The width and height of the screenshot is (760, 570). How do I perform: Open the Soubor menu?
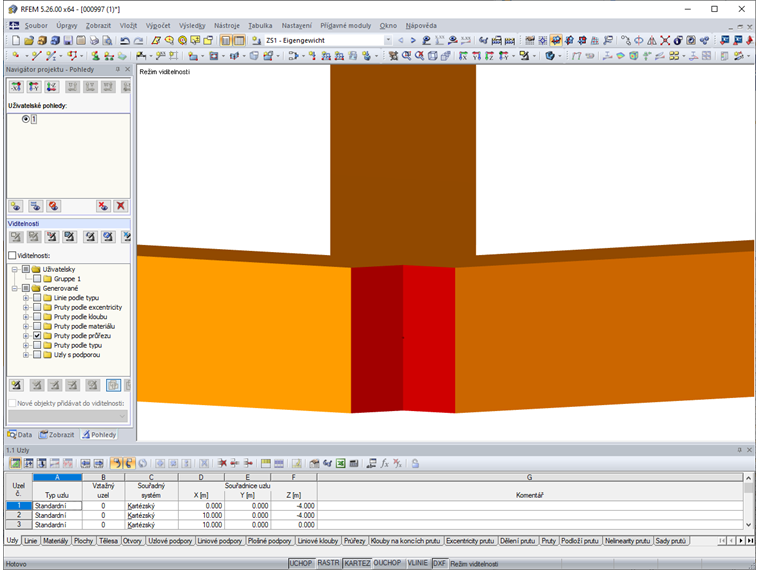click(x=36, y=26)
